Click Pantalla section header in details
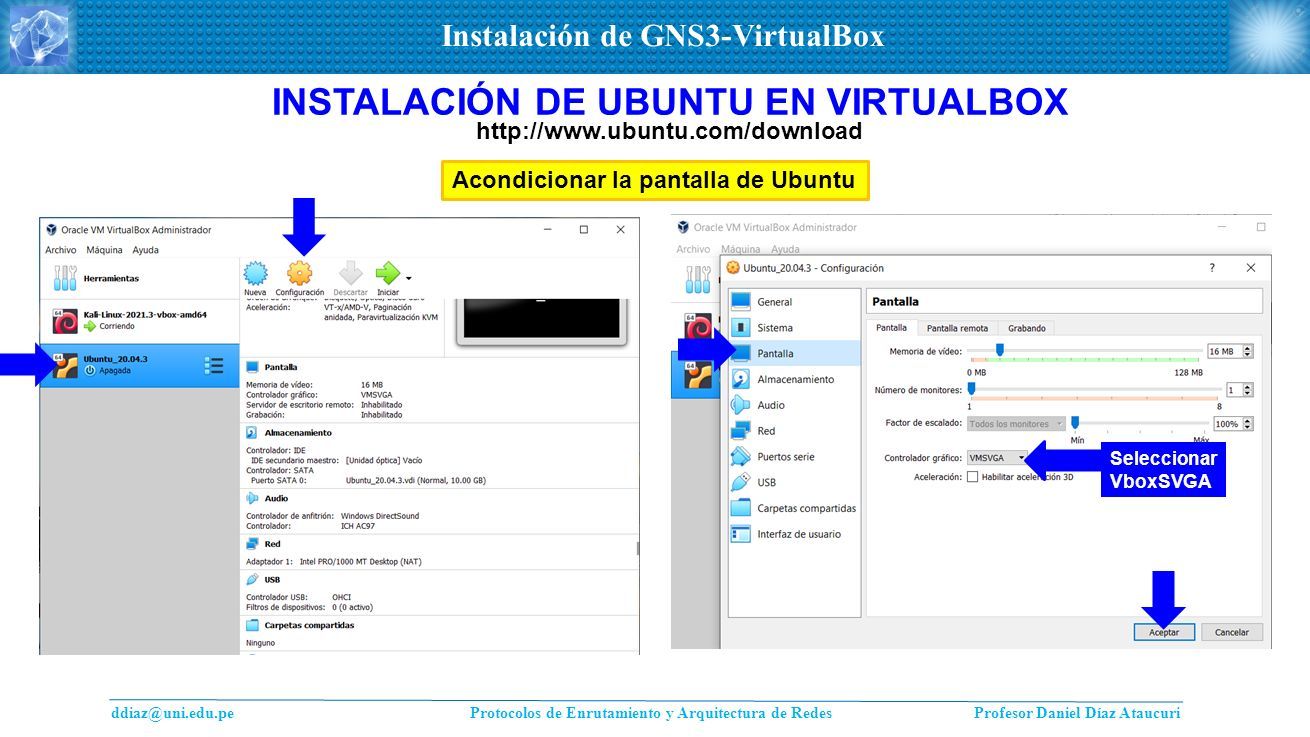The image size is (1310, 737). (x=280, y=367)
